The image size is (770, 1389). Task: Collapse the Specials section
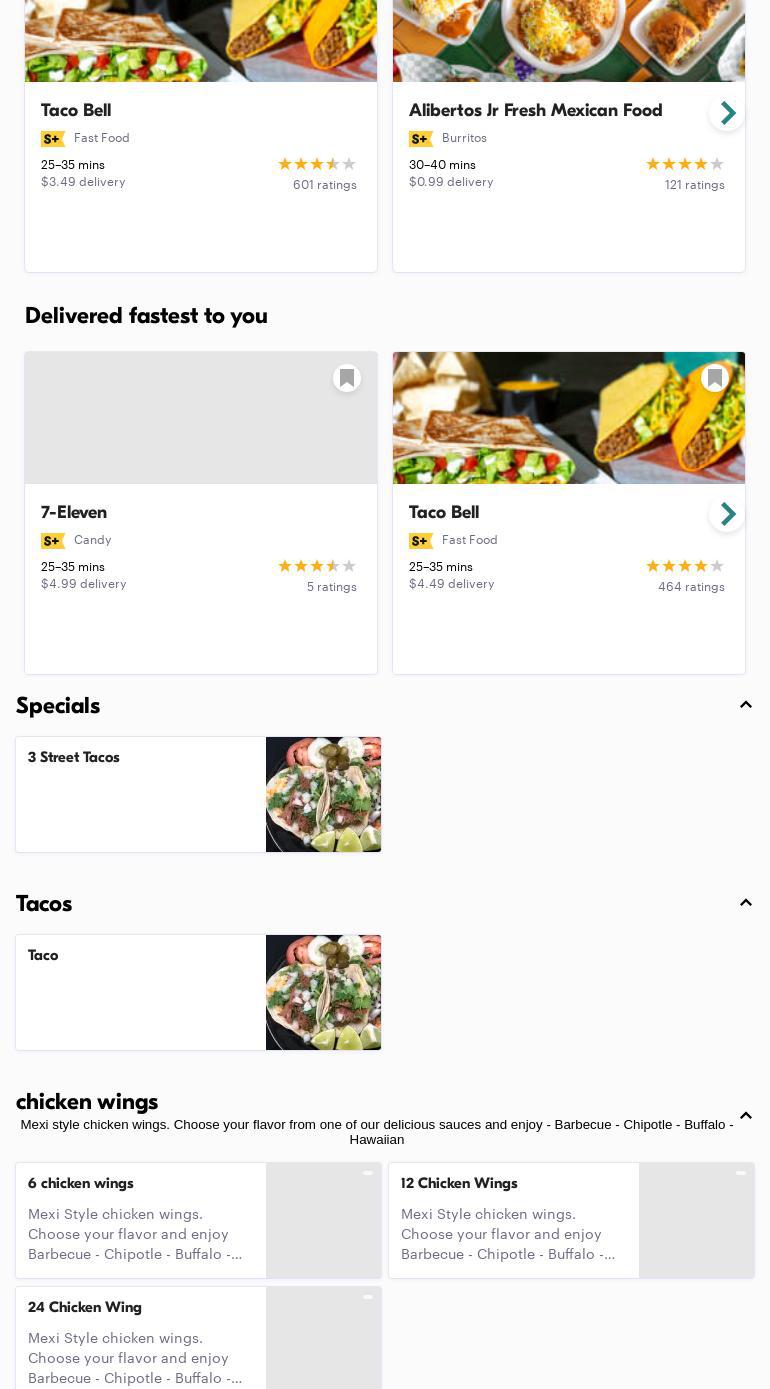746,705
